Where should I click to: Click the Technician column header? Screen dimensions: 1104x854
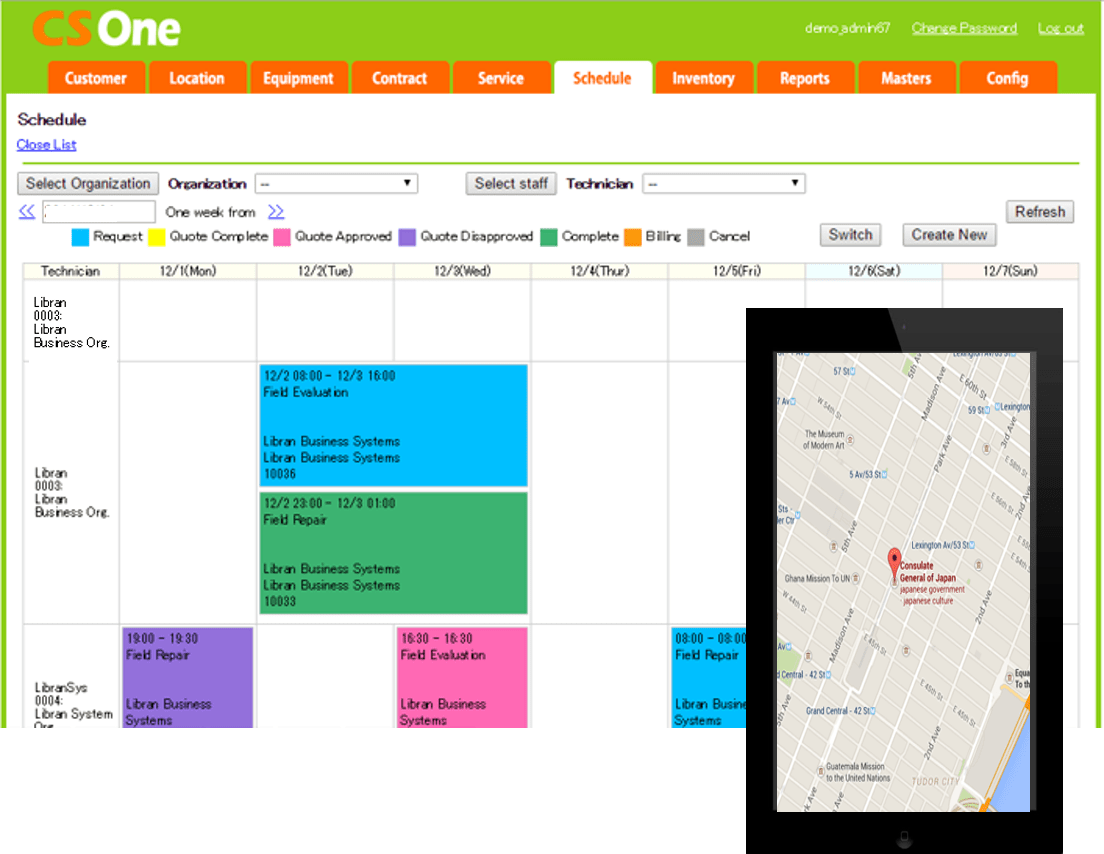[x=70, y=271]
